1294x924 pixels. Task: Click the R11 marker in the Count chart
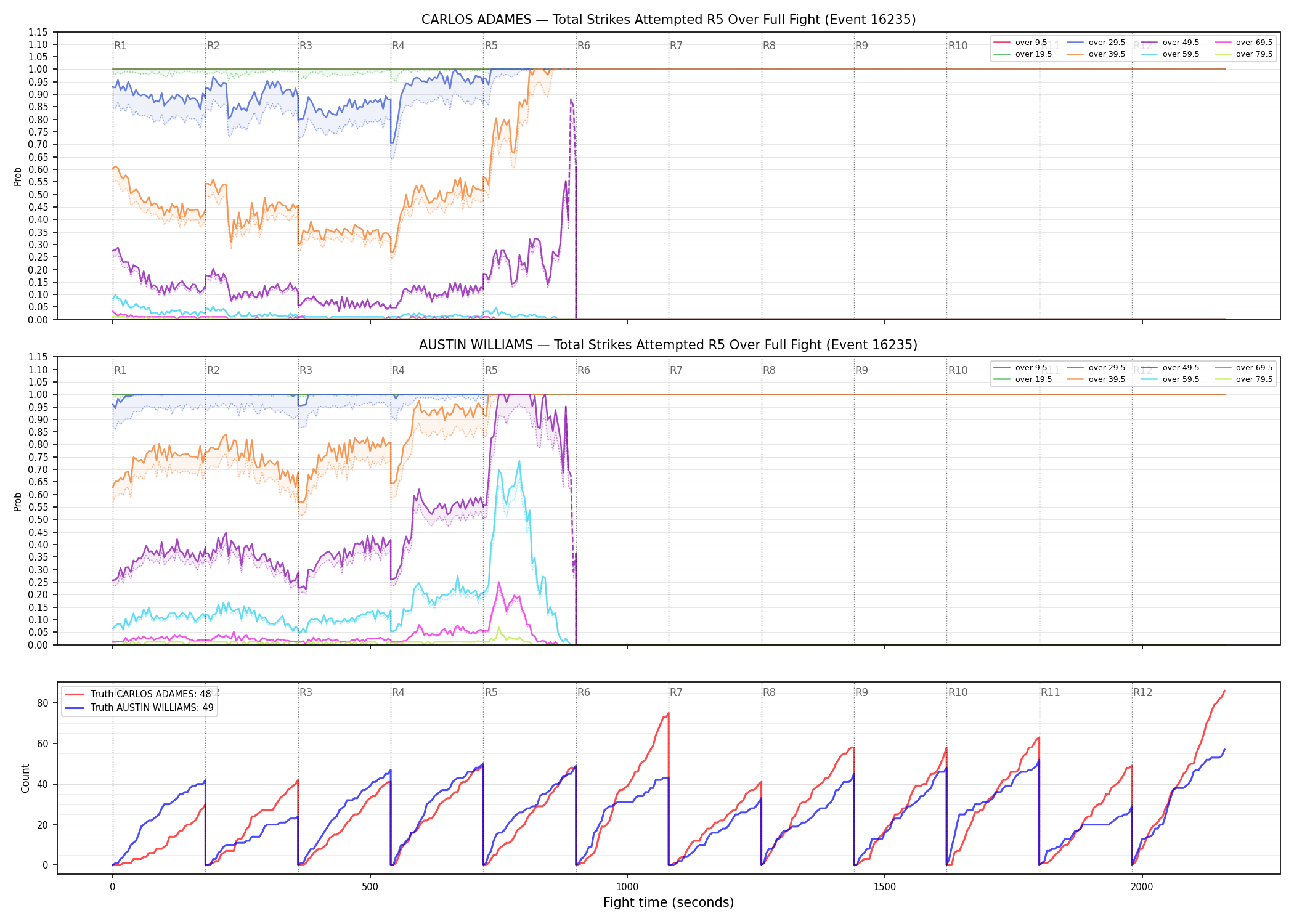[1051, 692]
